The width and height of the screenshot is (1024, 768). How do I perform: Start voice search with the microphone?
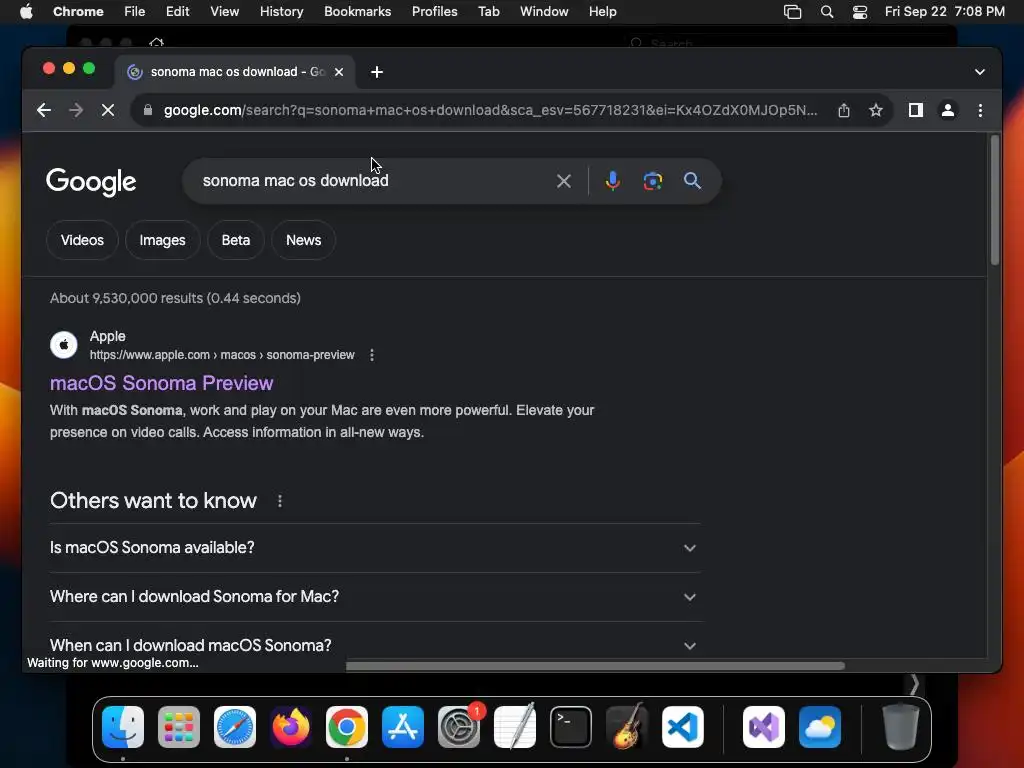click(613, 181)
